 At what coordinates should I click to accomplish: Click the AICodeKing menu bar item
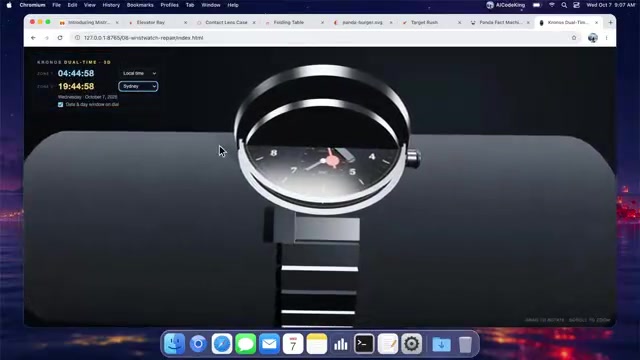point(506,5)
